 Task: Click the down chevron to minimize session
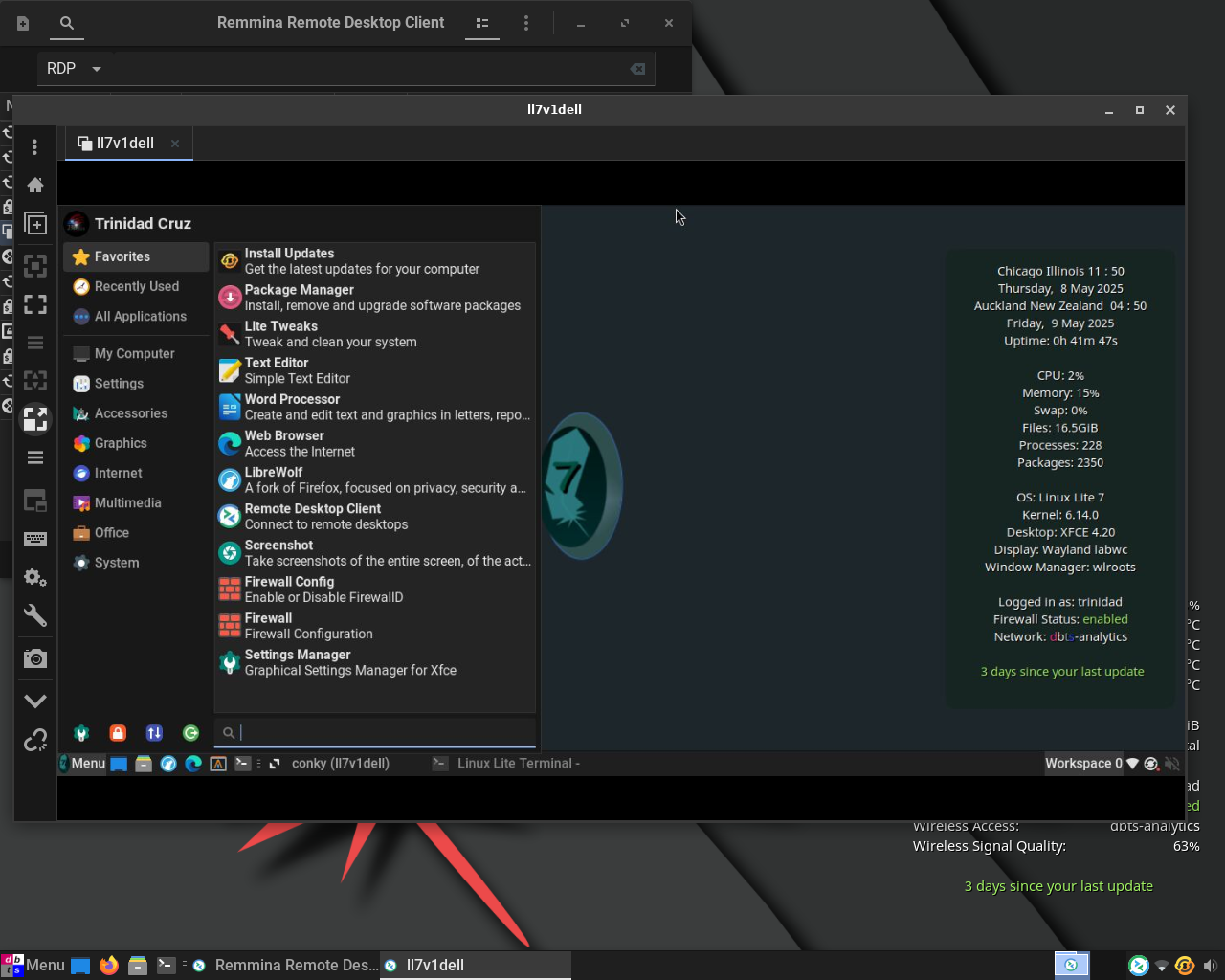(x=35, y=702)
